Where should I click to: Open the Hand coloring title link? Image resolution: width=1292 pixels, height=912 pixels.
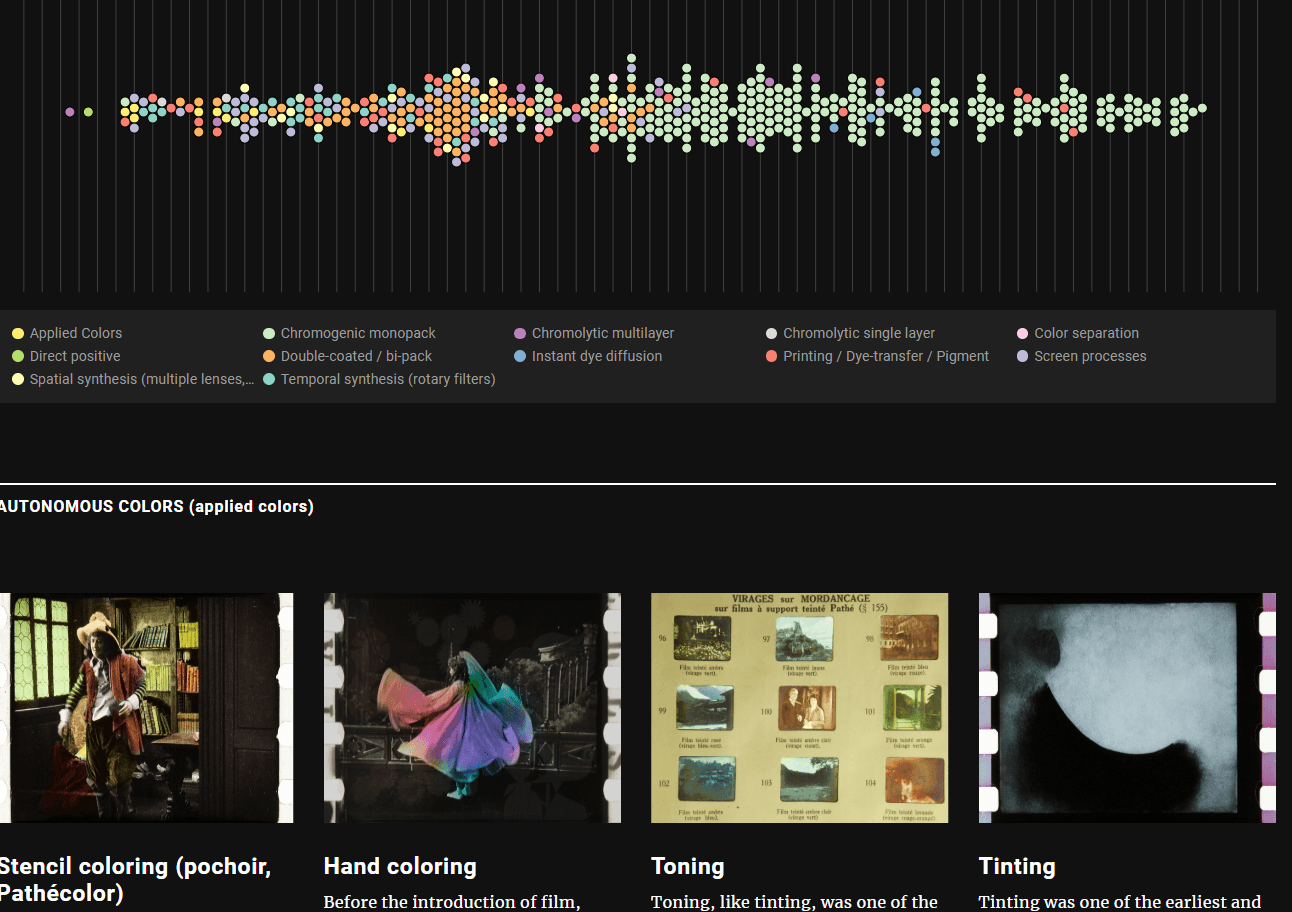(400, 866)
